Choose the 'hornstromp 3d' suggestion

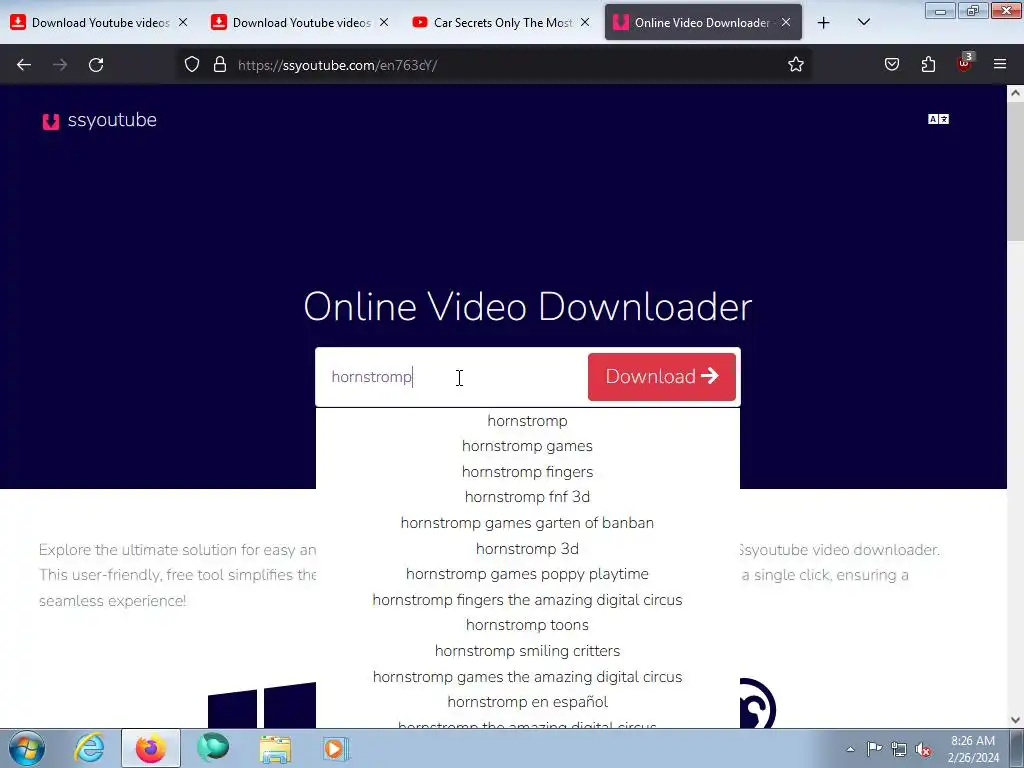tap(528, 549)
